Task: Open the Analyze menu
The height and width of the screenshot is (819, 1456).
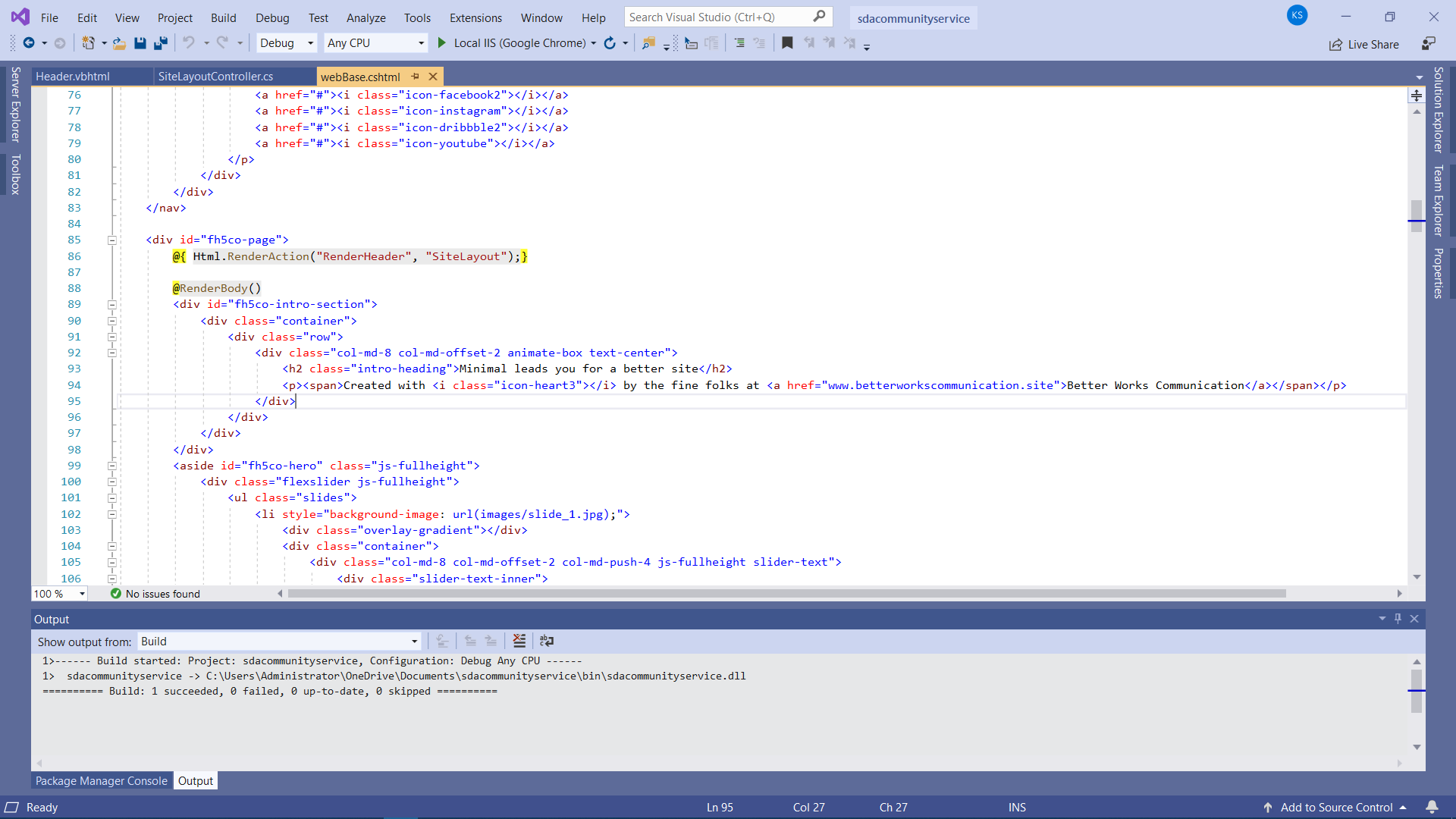Action: tap(366, 17)
